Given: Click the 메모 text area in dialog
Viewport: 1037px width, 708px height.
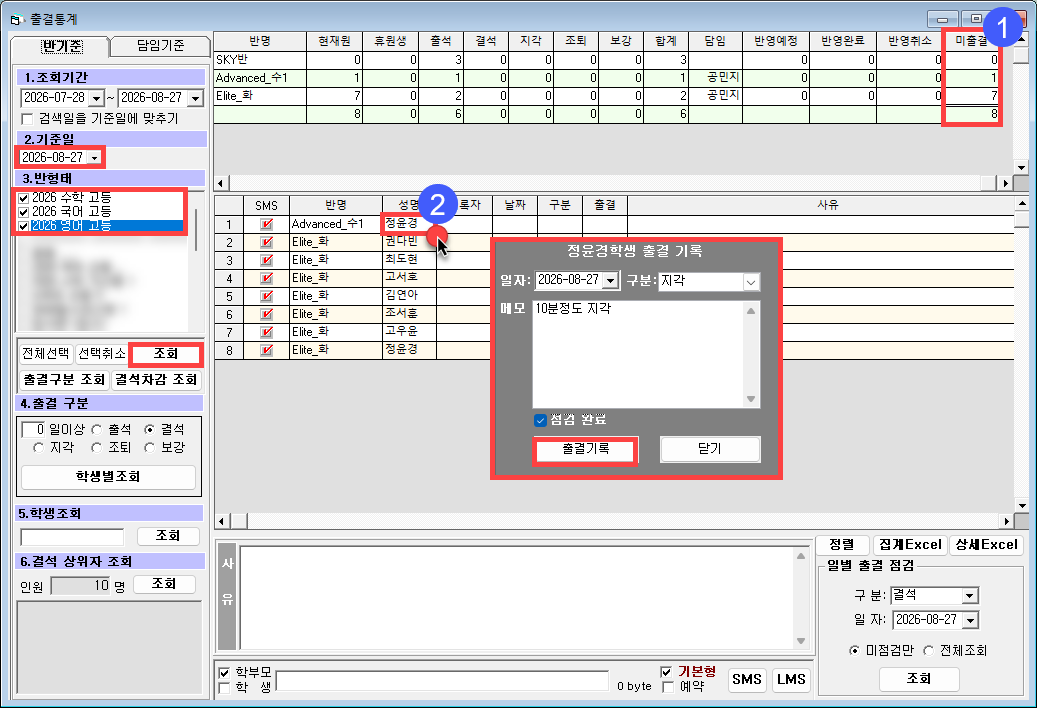Looking at the screenshot, I should (x=639, y=354).
